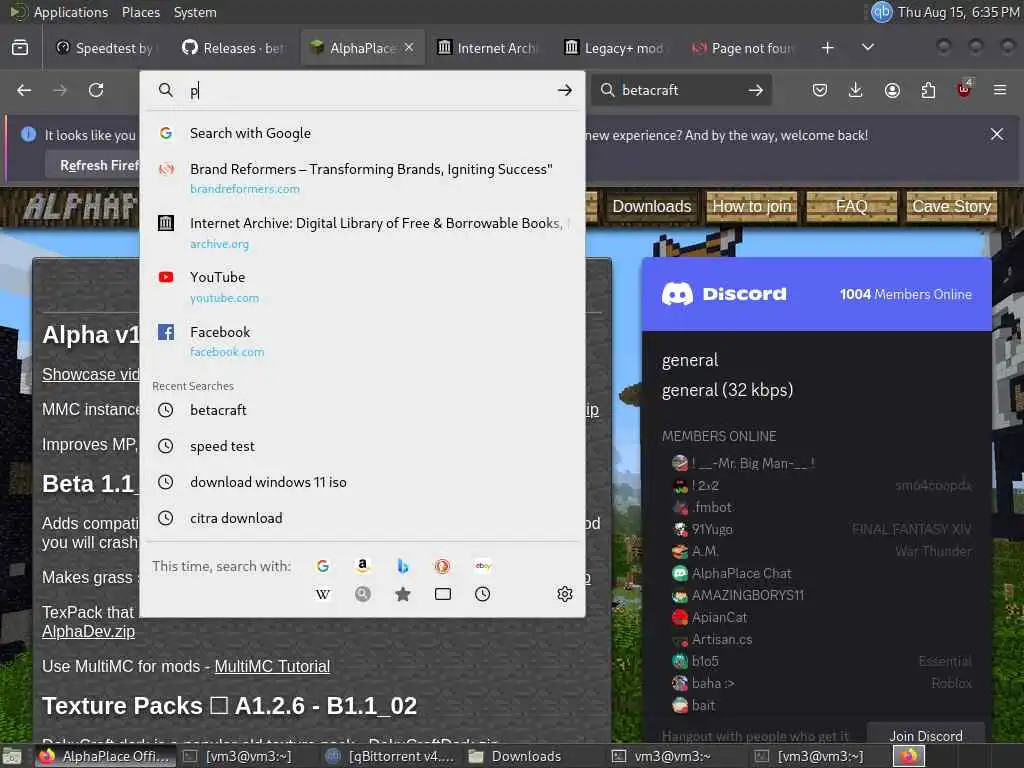
Task: Search this time with eBay icon
Action: [483, 566]
